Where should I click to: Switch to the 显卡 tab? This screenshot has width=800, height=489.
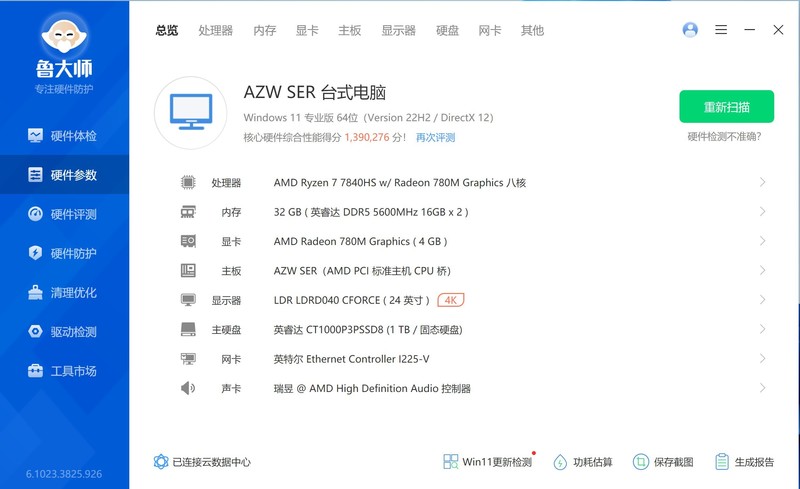(307, 31)
